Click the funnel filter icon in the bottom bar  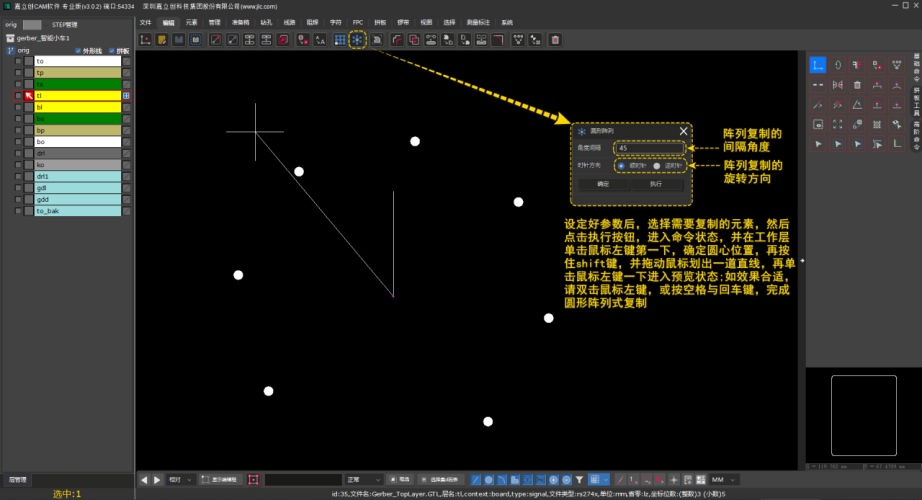click(579, 480)
